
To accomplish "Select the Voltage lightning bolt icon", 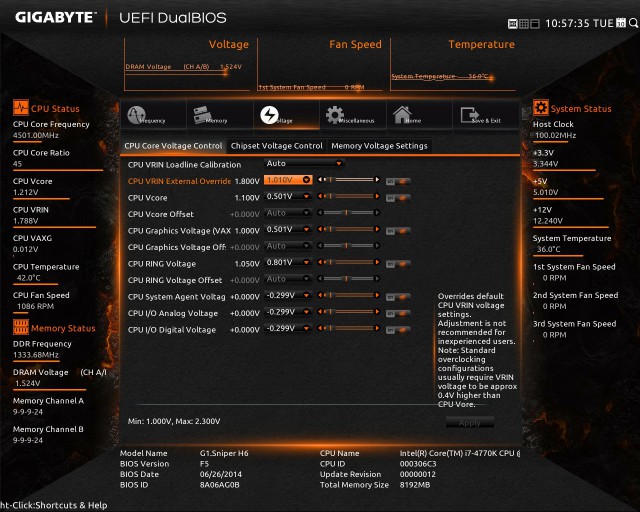I will tap(269, 115).
